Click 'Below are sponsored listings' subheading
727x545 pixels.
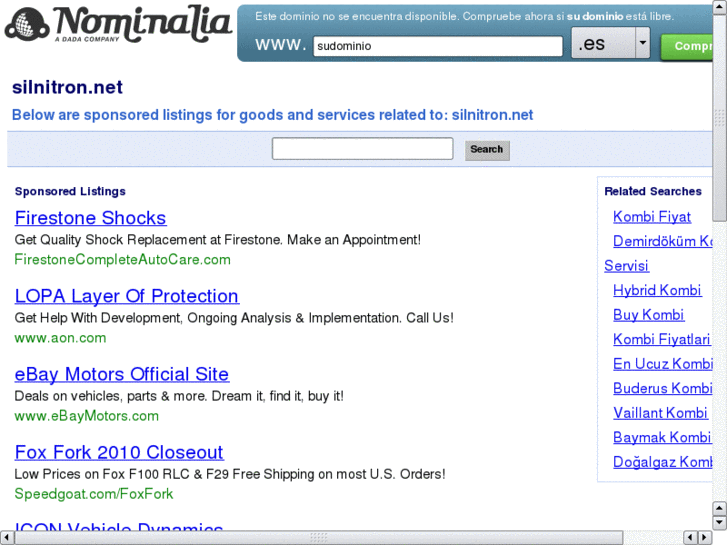273,115
